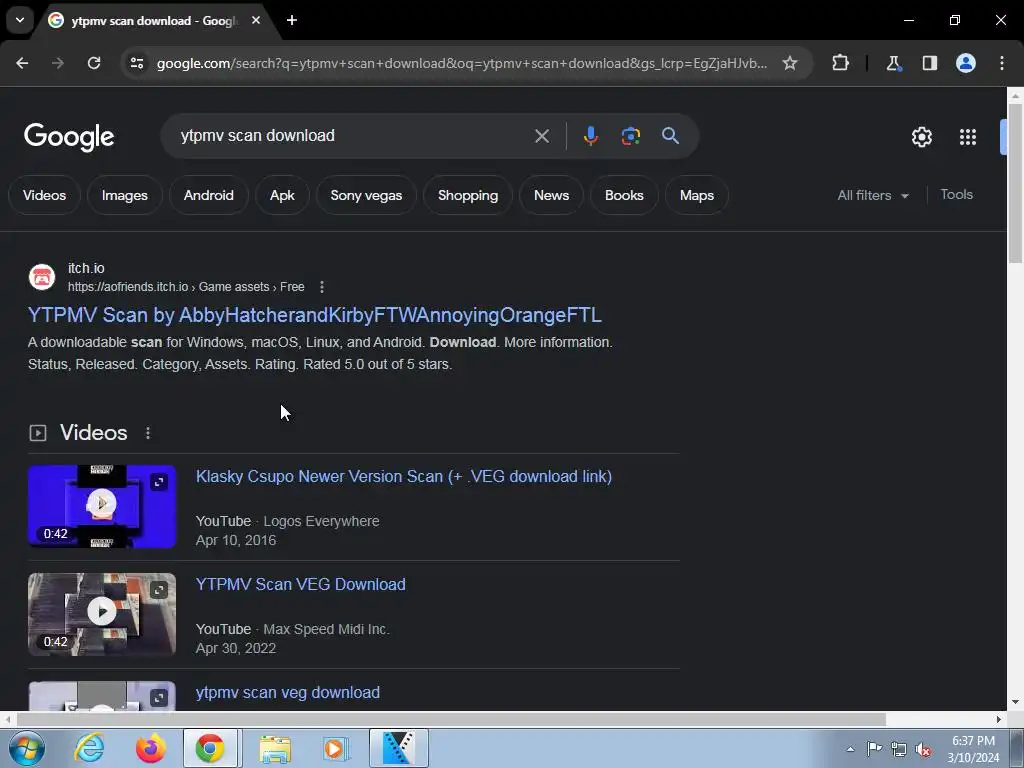Select the Sony vegas filter chip
This screenshot has height=768, width=1024.
point(366,195)
